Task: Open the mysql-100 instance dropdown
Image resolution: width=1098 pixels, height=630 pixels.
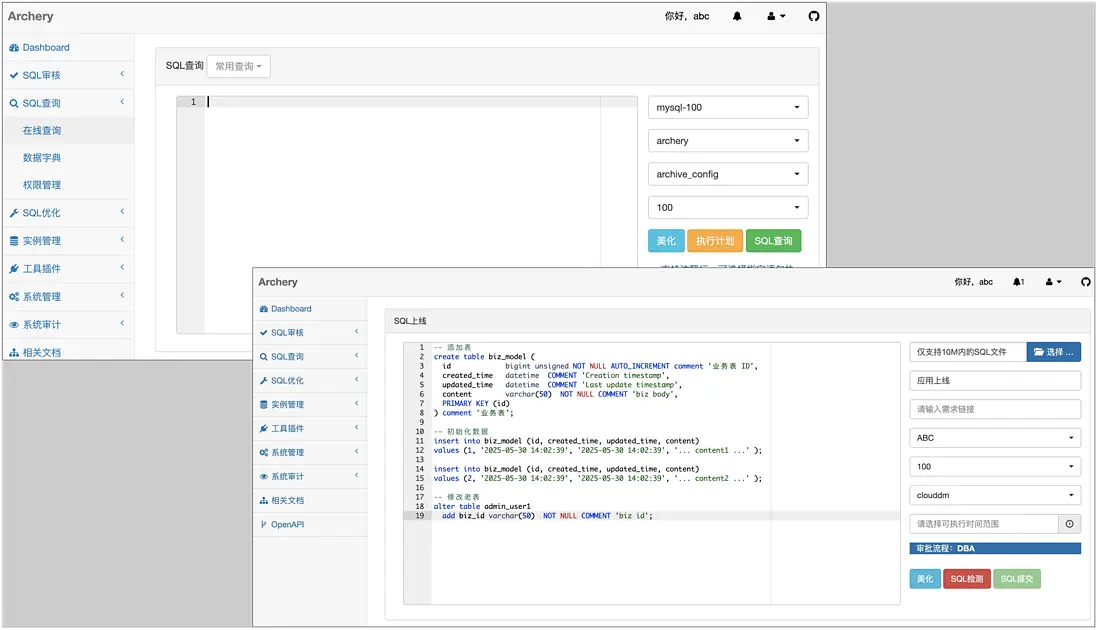Action: coord(728,108)
